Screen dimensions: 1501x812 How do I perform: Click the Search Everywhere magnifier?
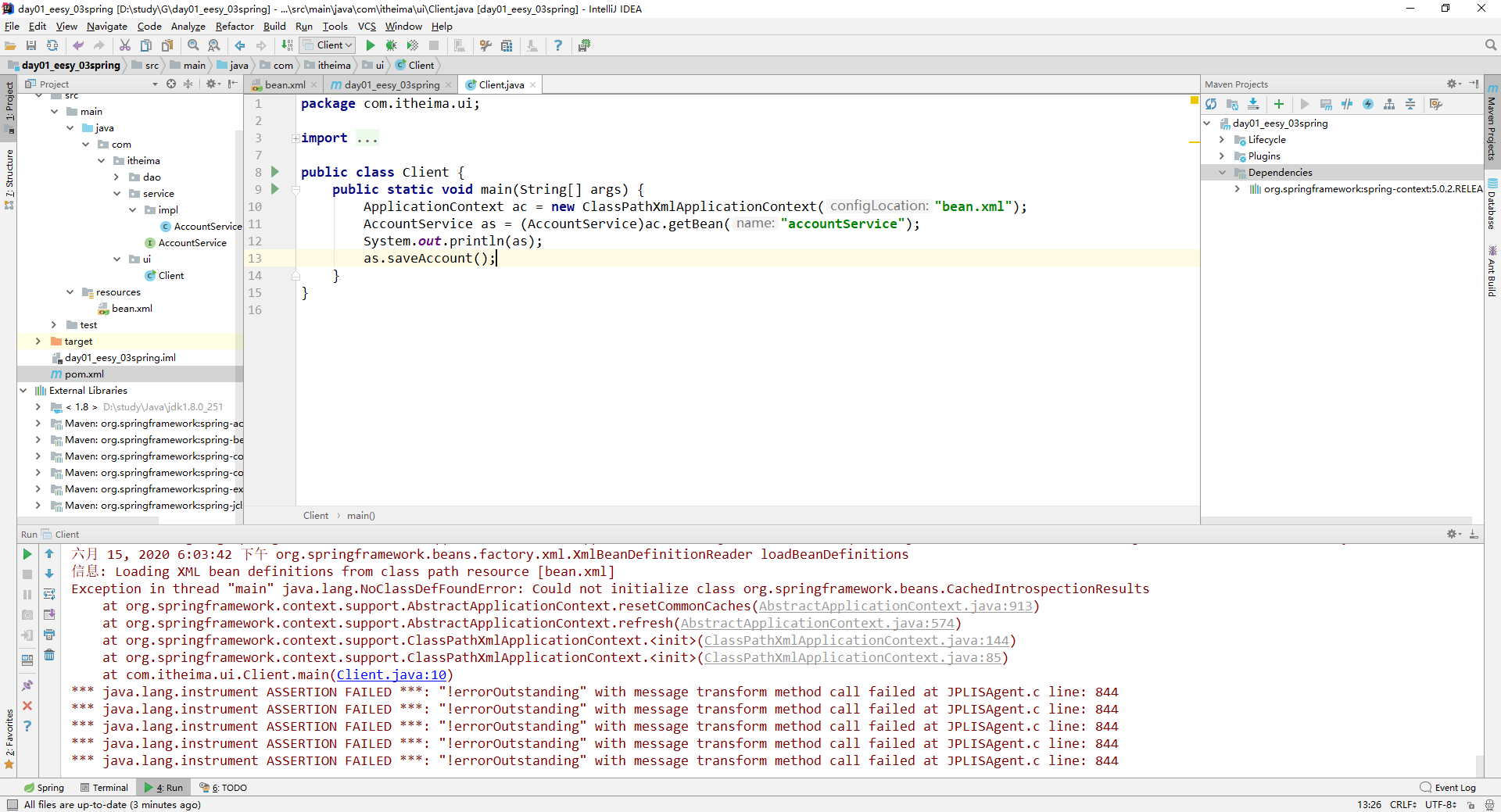click(x=1491, y=45)
